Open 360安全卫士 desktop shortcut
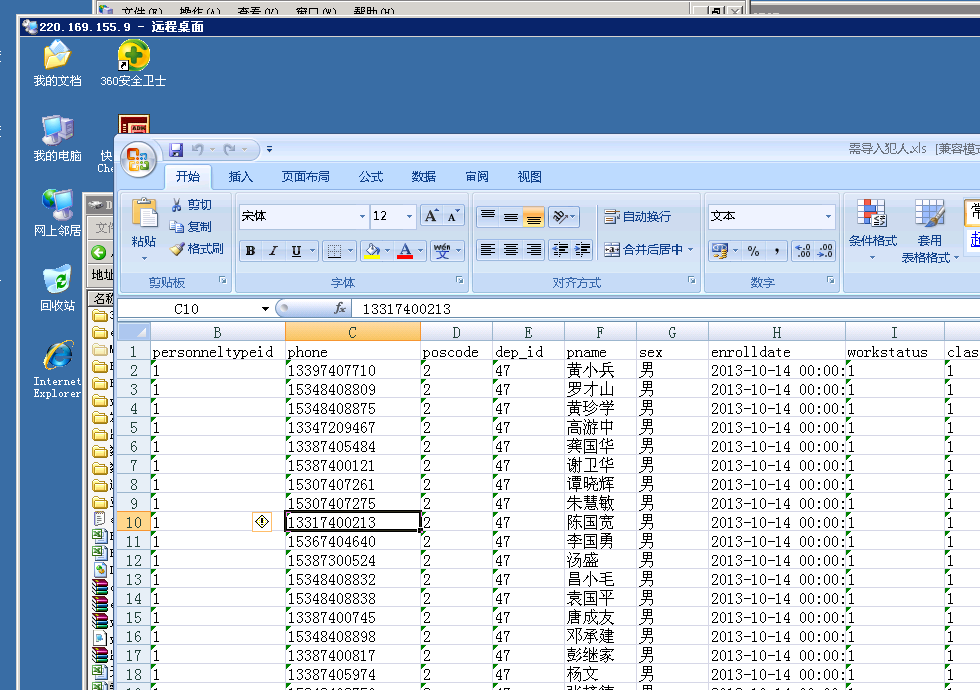 133,64
